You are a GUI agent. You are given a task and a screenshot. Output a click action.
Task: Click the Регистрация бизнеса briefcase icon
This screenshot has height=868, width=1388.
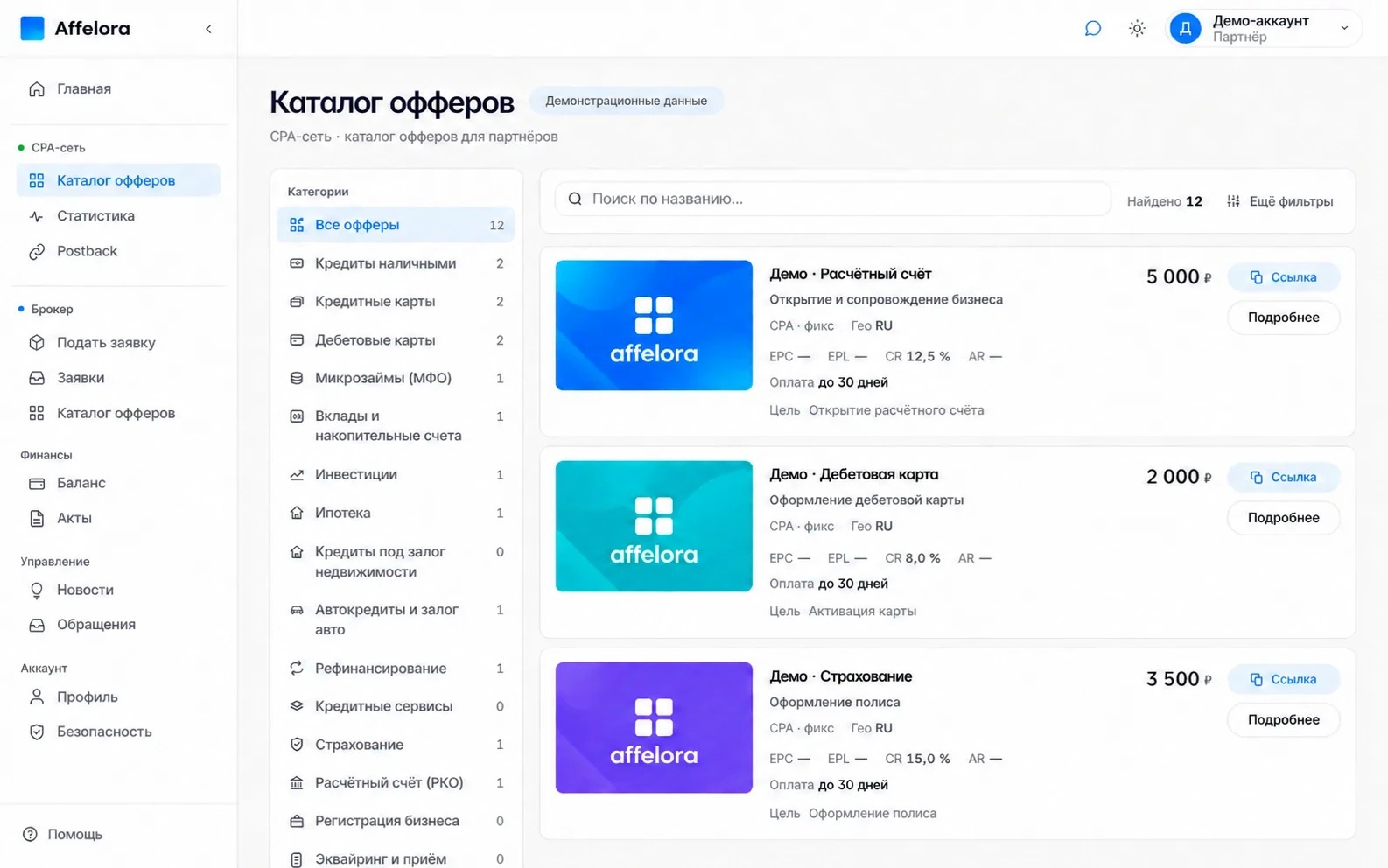point(297,821)
